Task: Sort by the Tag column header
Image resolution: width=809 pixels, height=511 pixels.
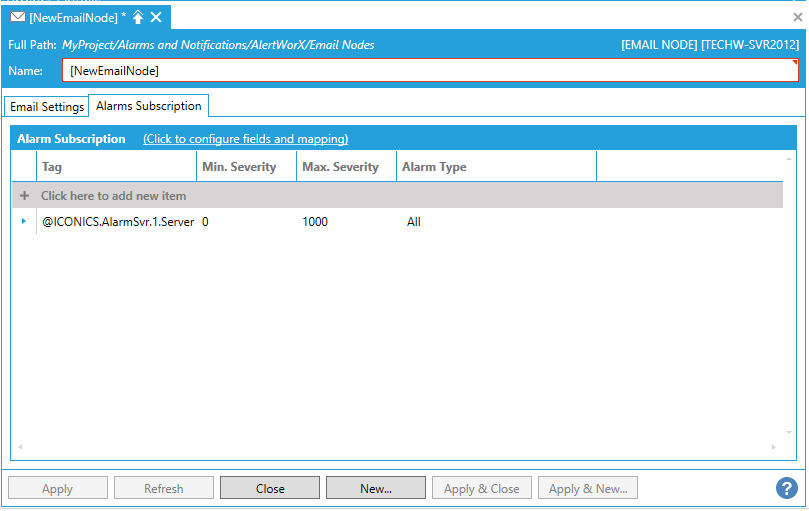Action: (x=116, y=167)
